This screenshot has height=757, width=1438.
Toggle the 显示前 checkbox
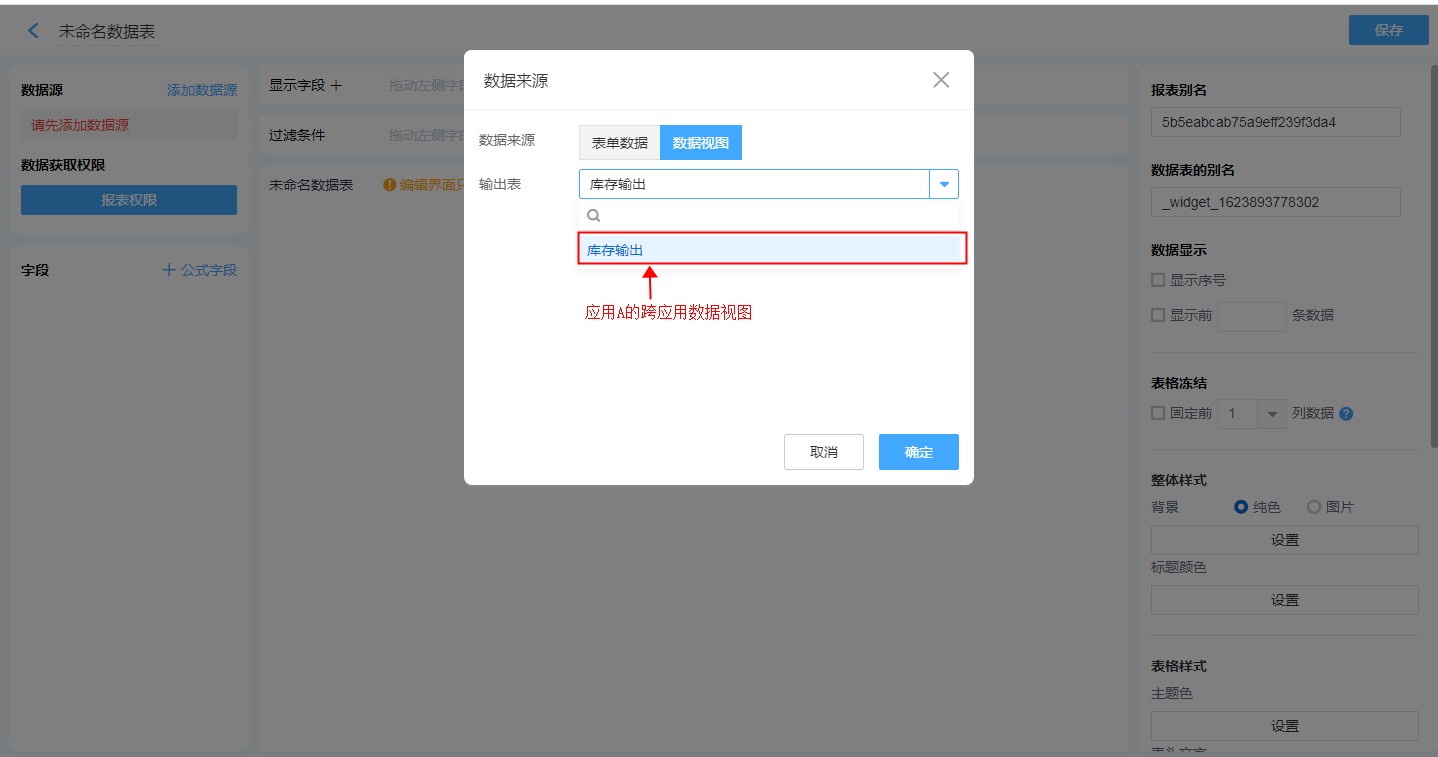(x=1158, y=315)
